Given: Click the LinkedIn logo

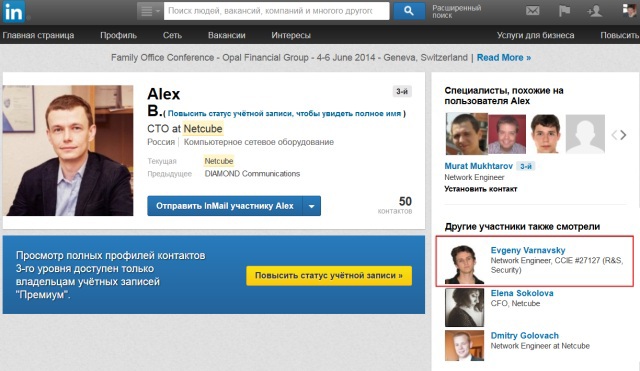Looking at the screenshot, I should (13, 11).
